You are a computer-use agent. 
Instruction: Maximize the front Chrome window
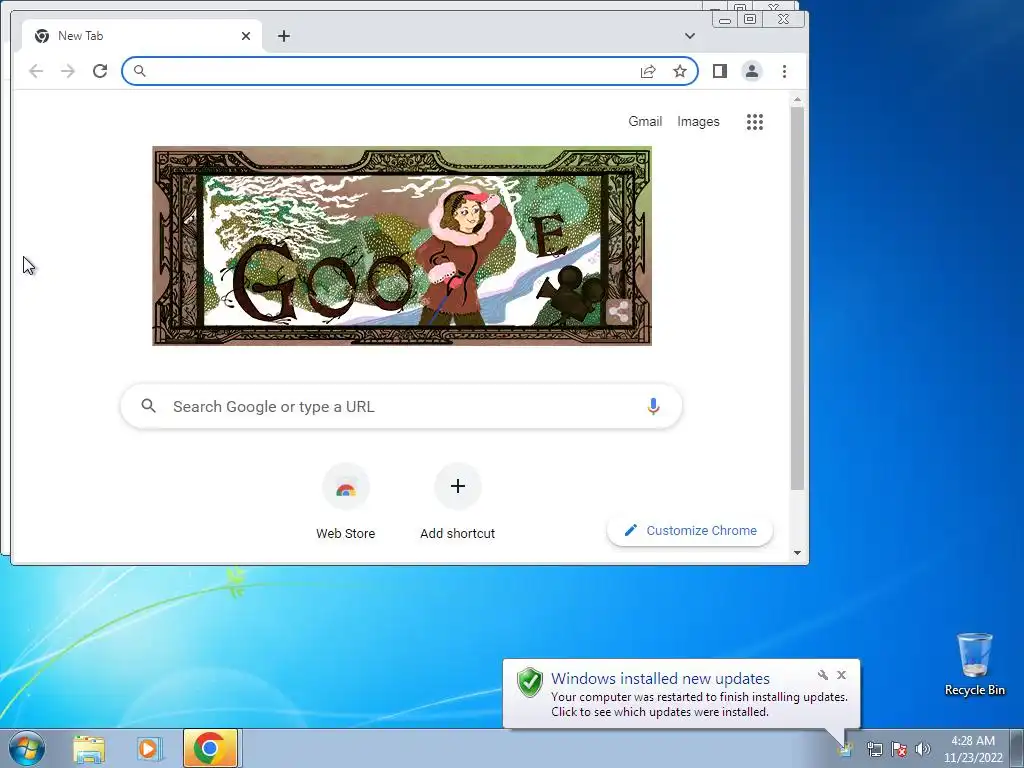coord(750,20)
